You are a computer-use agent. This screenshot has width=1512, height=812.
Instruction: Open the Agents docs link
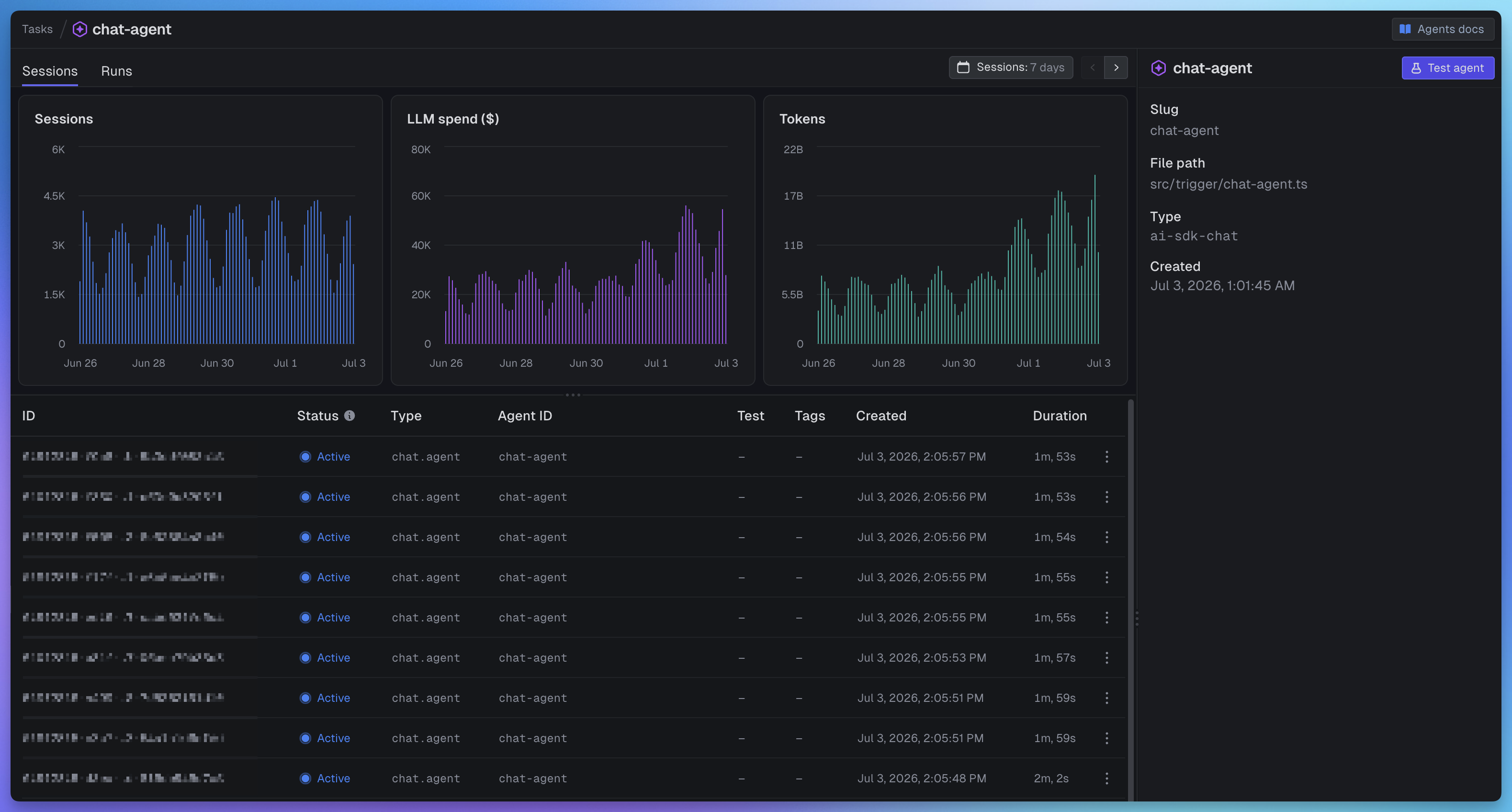tap(1443, 29)
